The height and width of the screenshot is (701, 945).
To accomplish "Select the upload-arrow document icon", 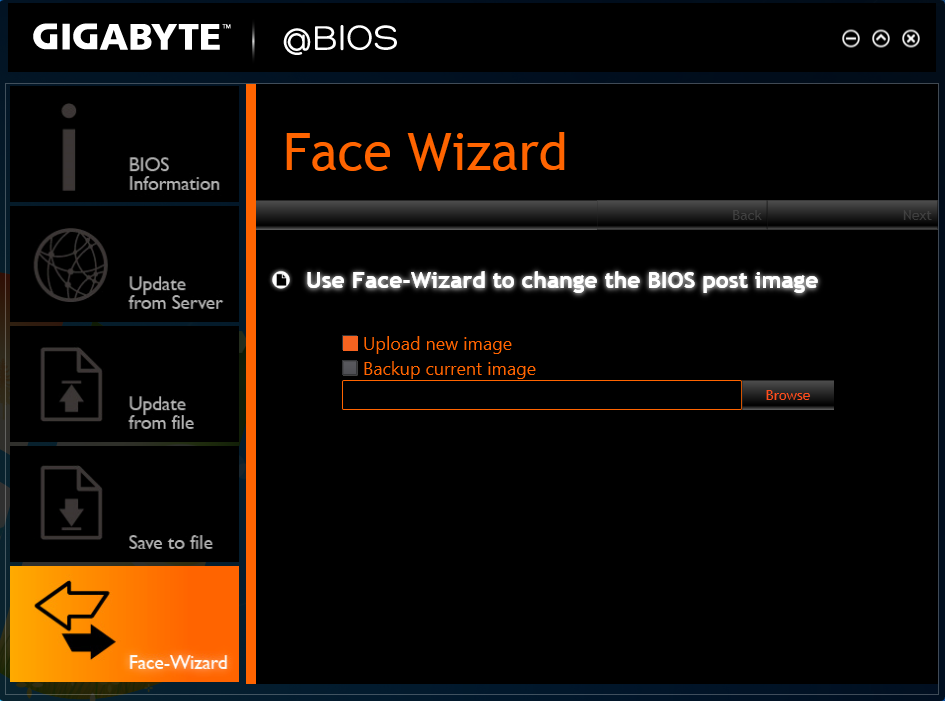I will point(71,384).
